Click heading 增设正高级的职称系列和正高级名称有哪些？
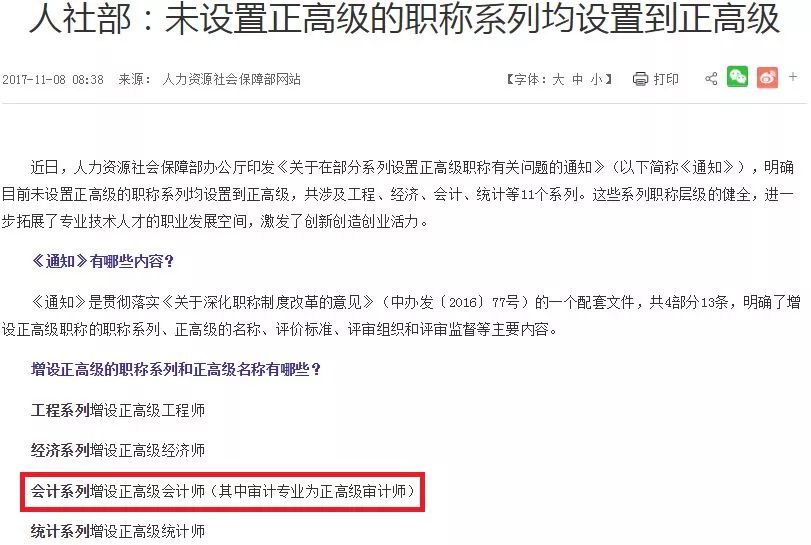This screenshot has height=545, width=811. [x=176, y=369]
